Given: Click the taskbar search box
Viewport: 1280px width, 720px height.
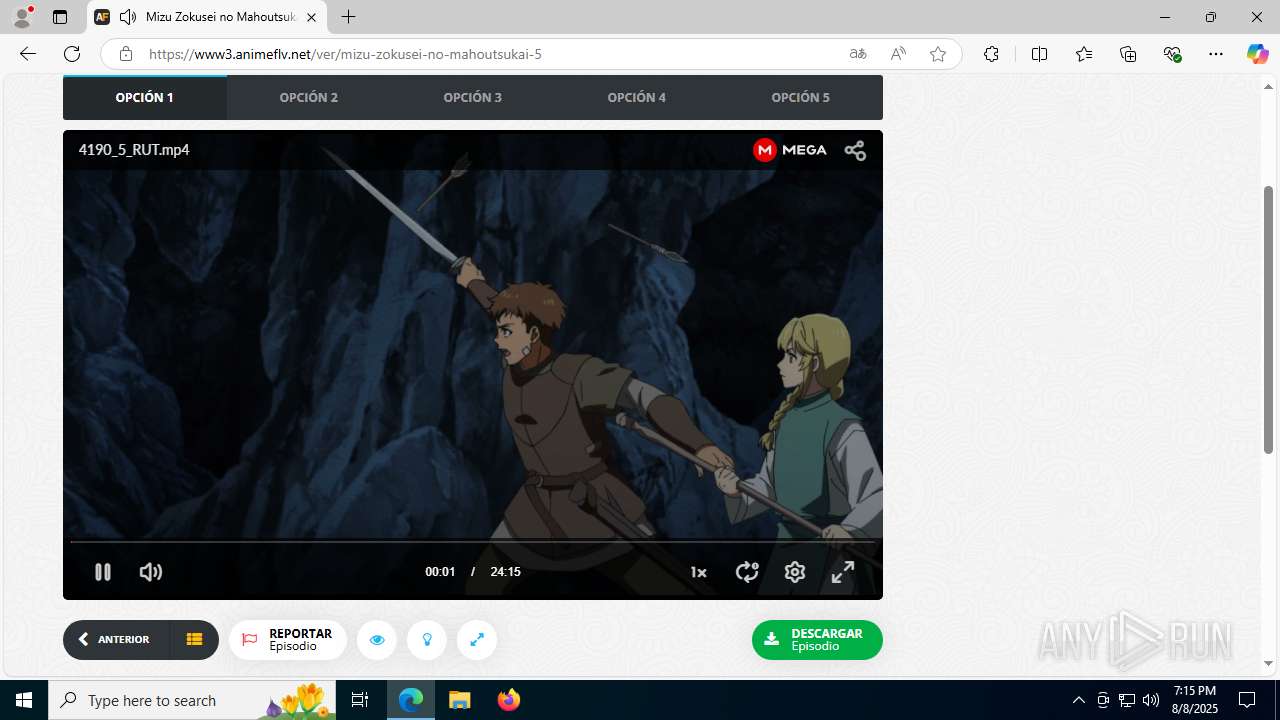Looking at the screenshot, I should [192, 700].
